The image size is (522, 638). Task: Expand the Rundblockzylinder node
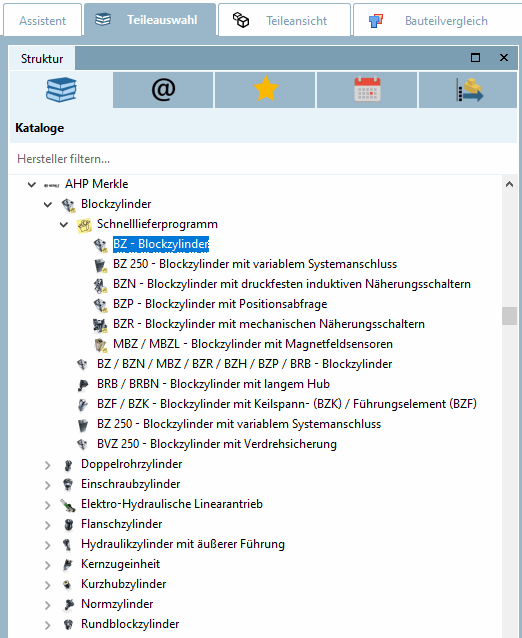[48, 625]
